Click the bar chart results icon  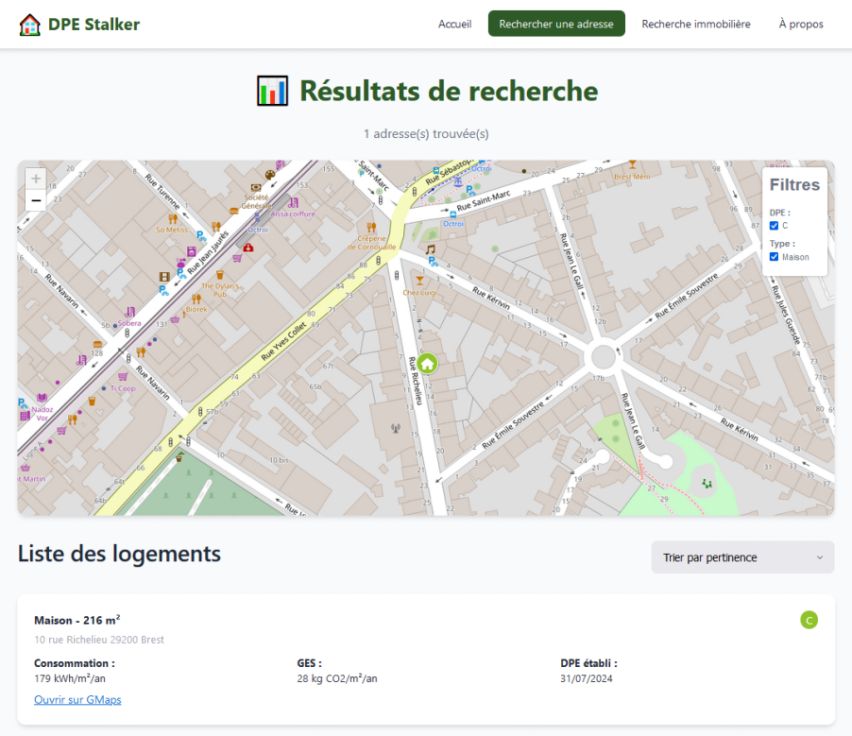click(x=272, y=91)
